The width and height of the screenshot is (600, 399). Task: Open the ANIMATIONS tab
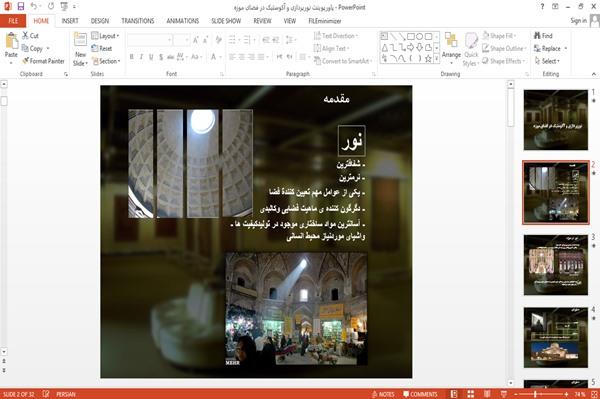click(x=183, y=21)
